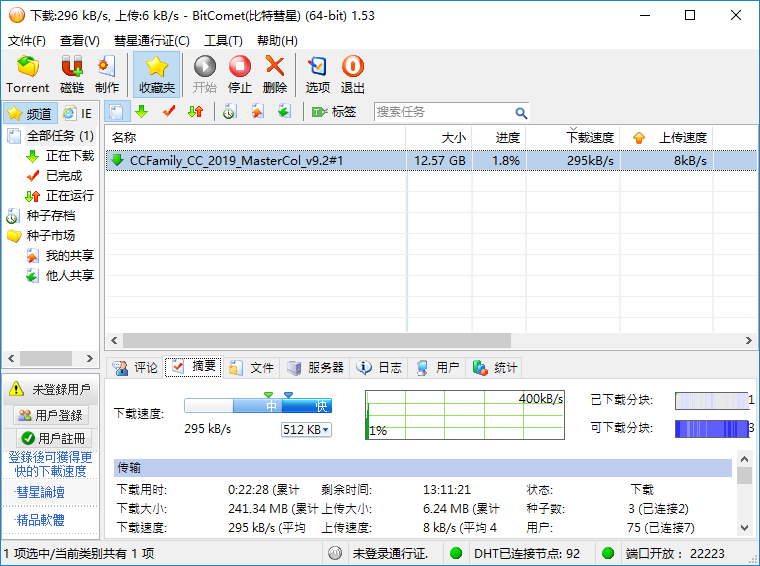Open the 服务器 servers tab
760x566 pixels.
pyautogui.click(x=315, y=368)
